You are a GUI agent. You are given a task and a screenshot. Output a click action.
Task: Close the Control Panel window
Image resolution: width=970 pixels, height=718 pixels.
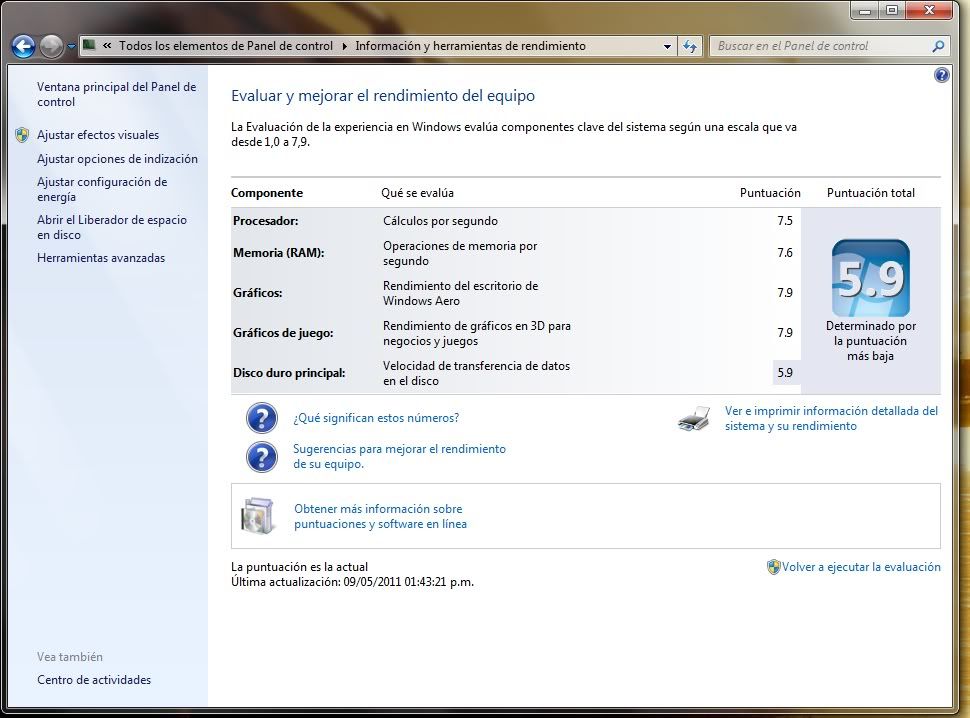[x=928, y=11]
